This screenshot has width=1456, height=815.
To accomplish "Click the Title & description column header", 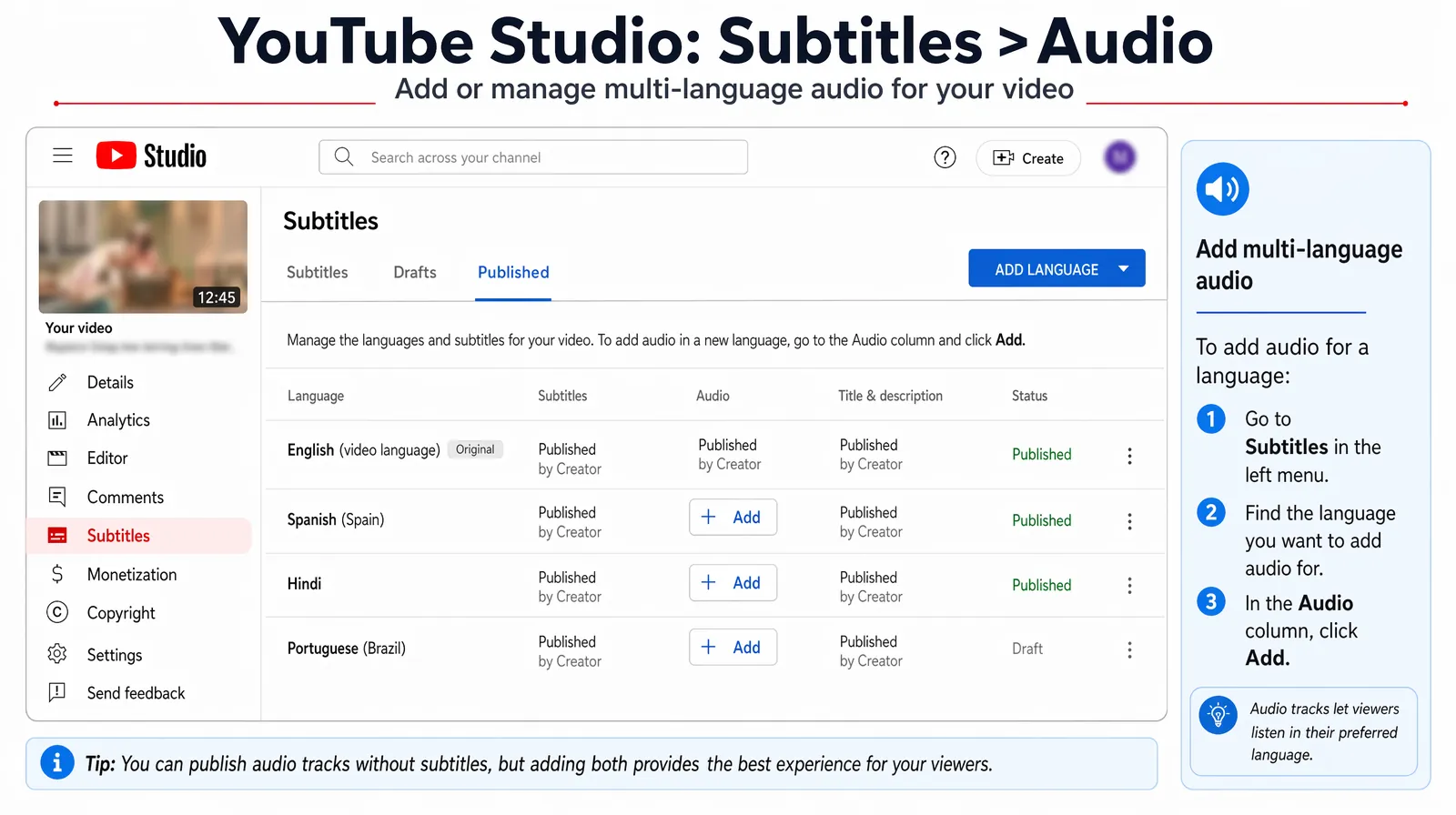I will click(x=890, y=396).
